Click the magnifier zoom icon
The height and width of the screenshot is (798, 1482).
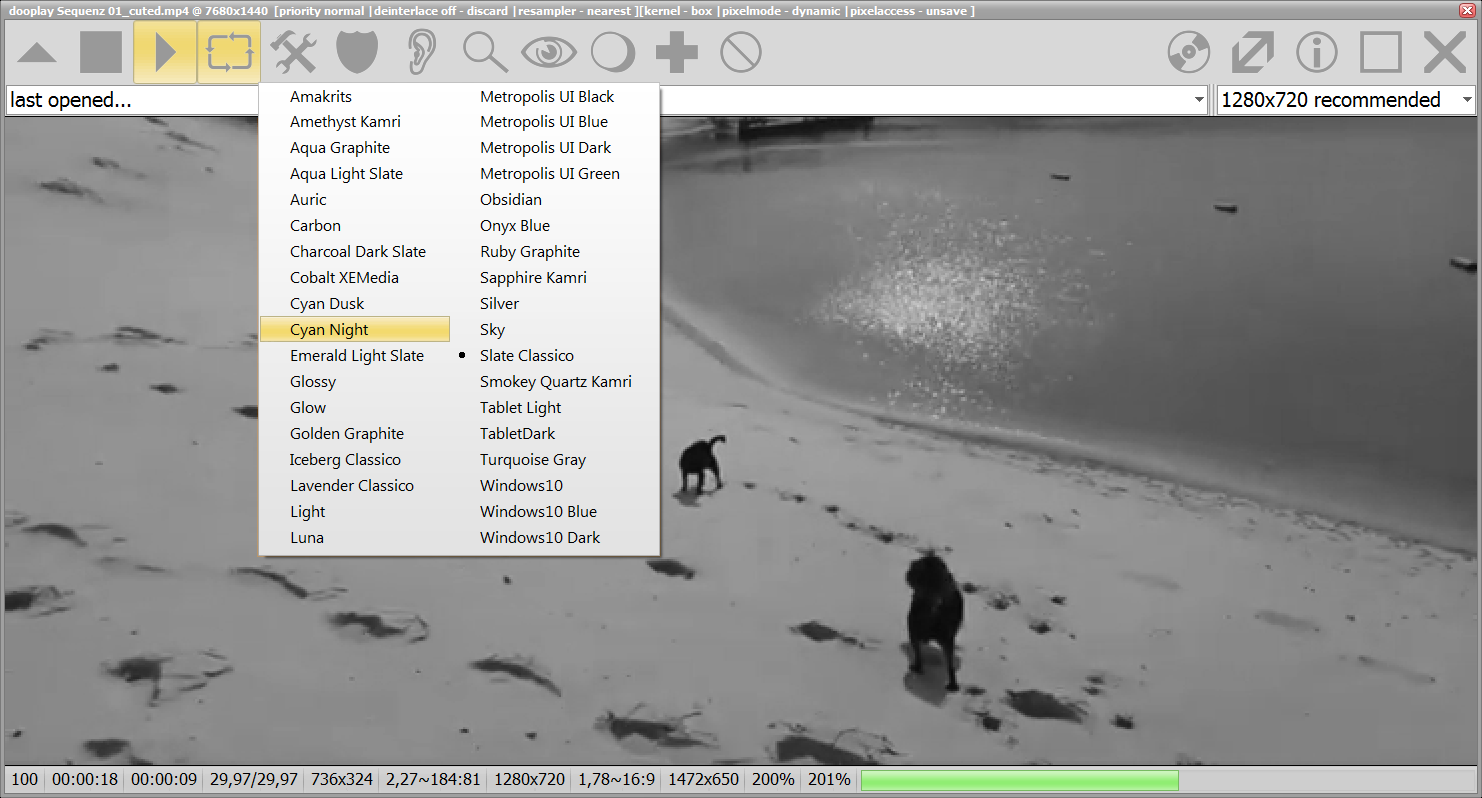pos(485,52)
